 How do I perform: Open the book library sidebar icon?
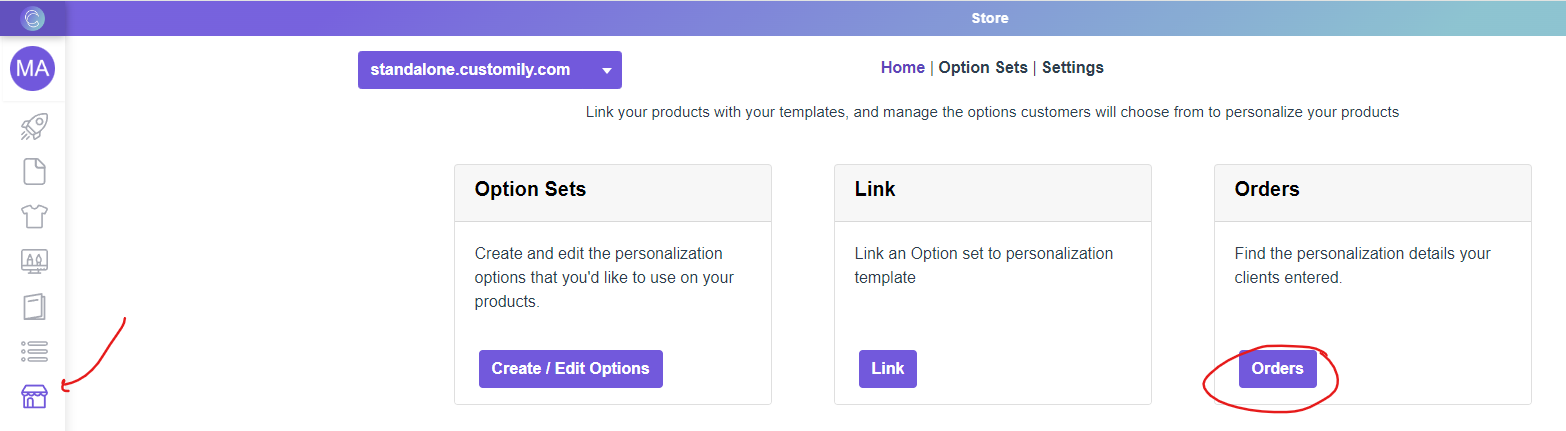click(x=35, y=306)
